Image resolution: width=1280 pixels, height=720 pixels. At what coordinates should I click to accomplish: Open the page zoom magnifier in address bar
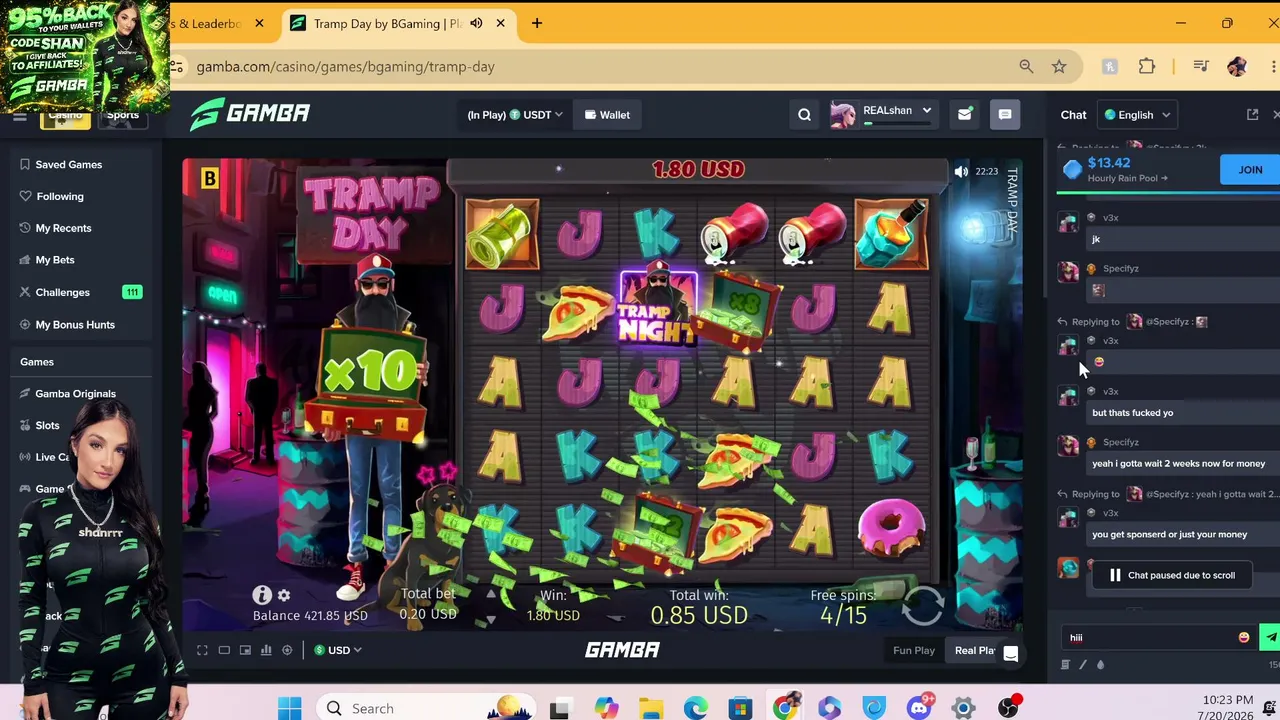[1026, 67]
